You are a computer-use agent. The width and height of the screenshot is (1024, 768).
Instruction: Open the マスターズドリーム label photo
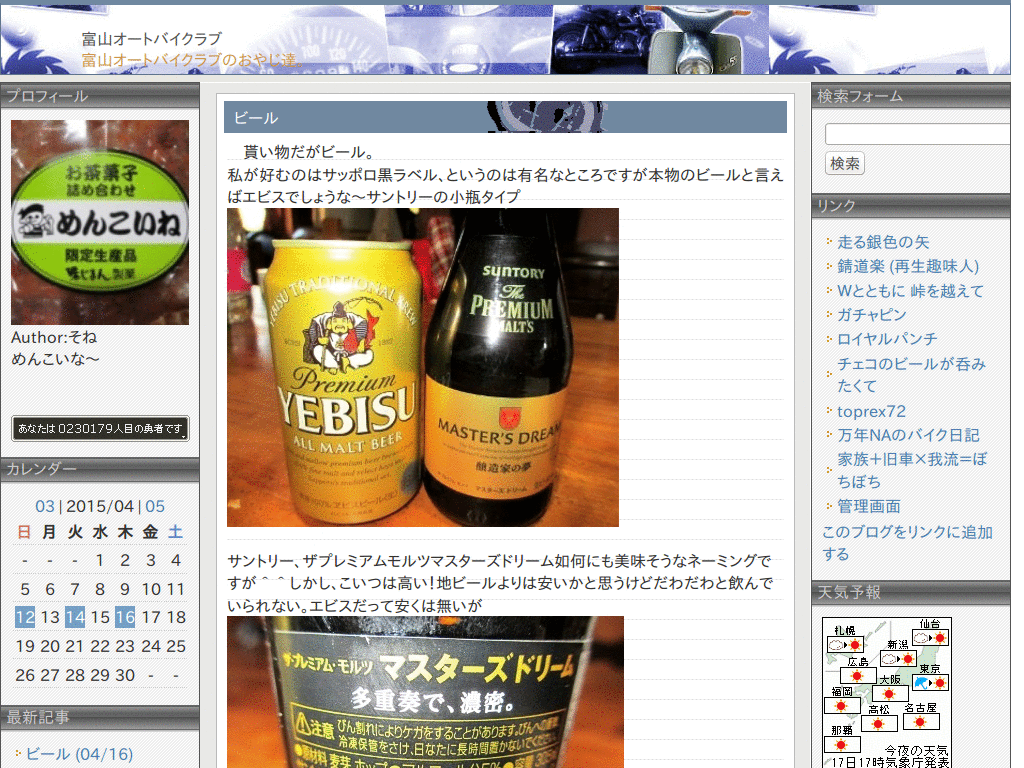pos(425,692)
